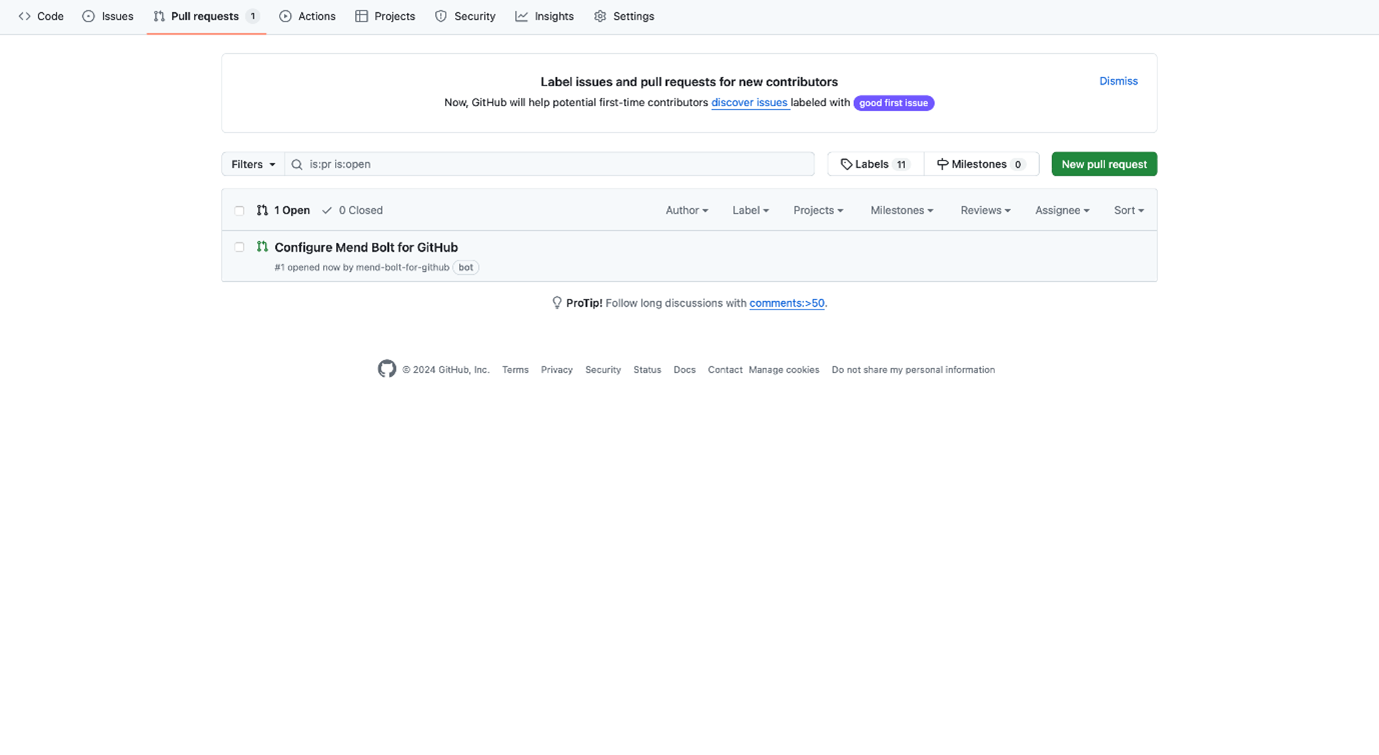Open the Code tab
1379x755 pixels.
(x=41, y=16)
